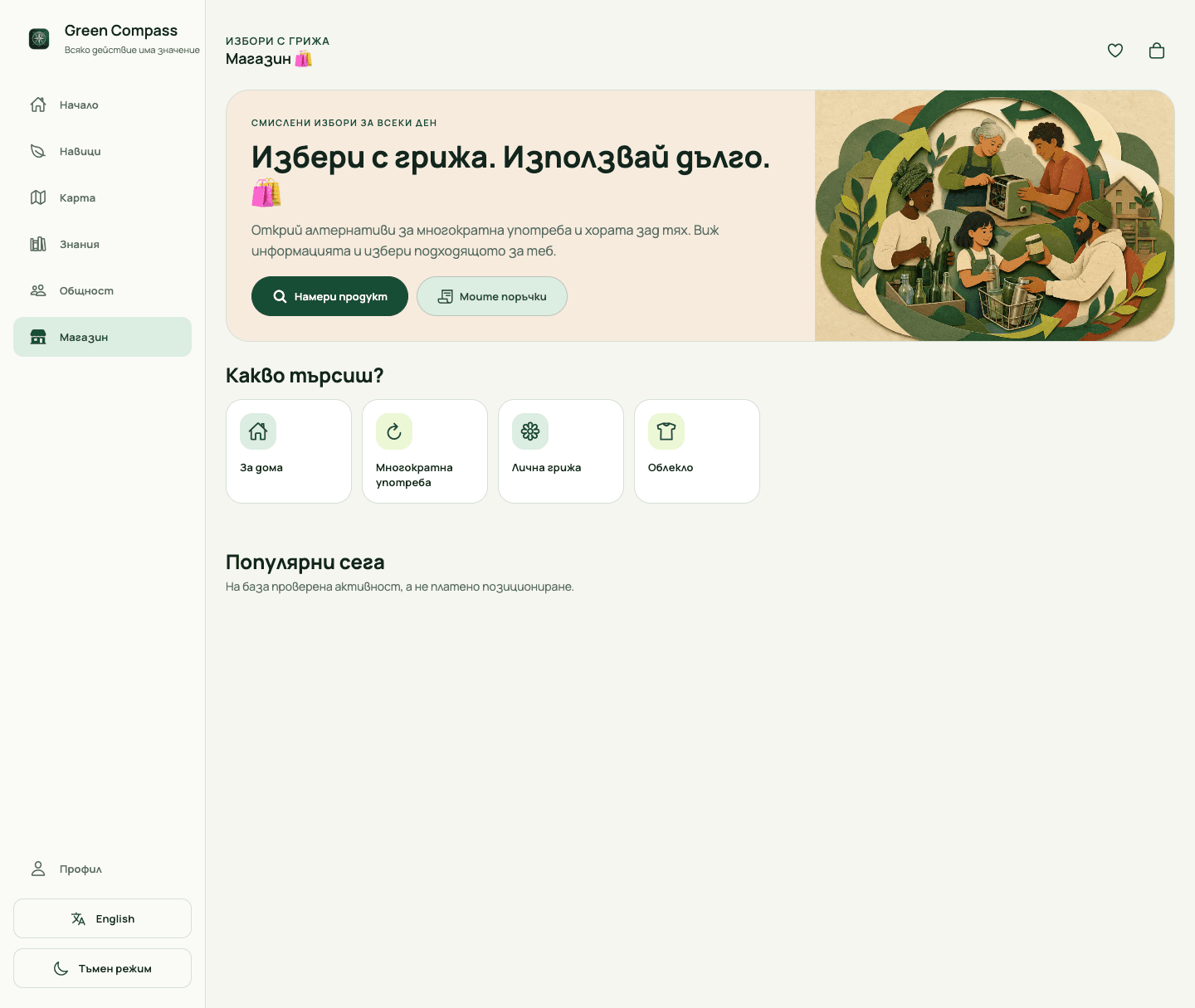This screenshot has width=1195, height=1008.
Task: Open the favorites heart icon
Action: (1115, 51)
